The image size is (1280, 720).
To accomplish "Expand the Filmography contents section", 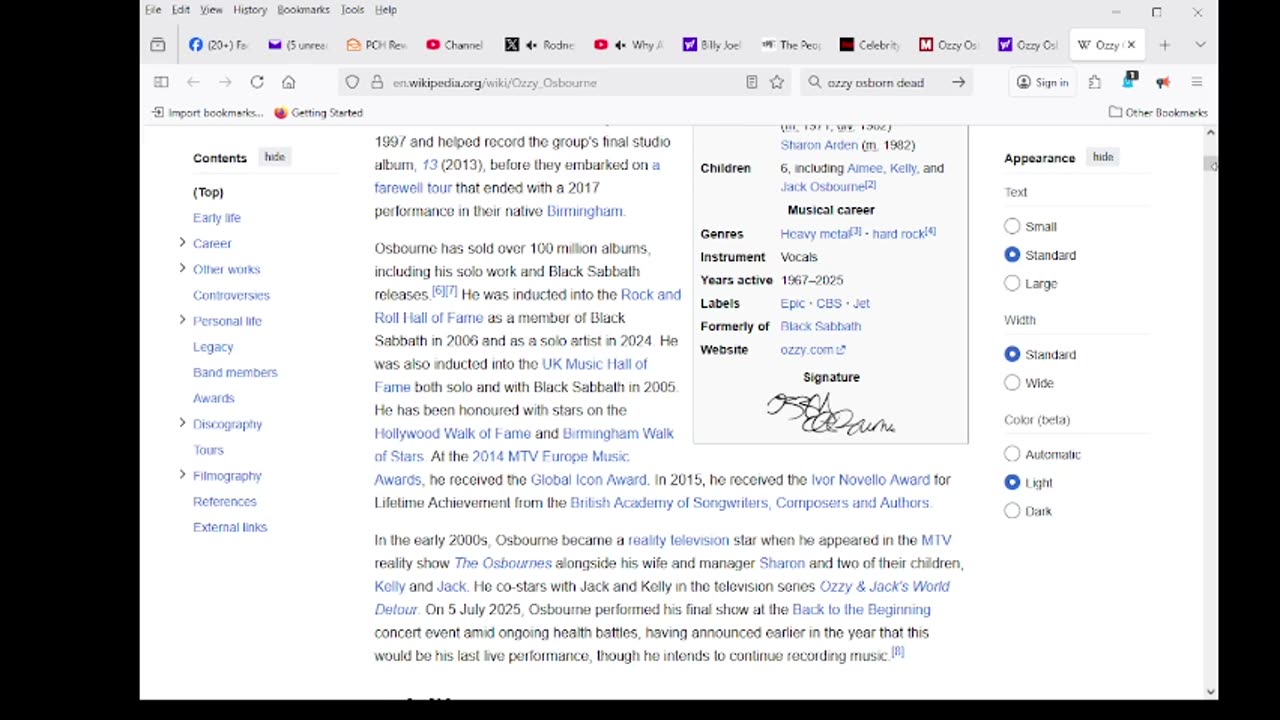I will click(182, 475).
